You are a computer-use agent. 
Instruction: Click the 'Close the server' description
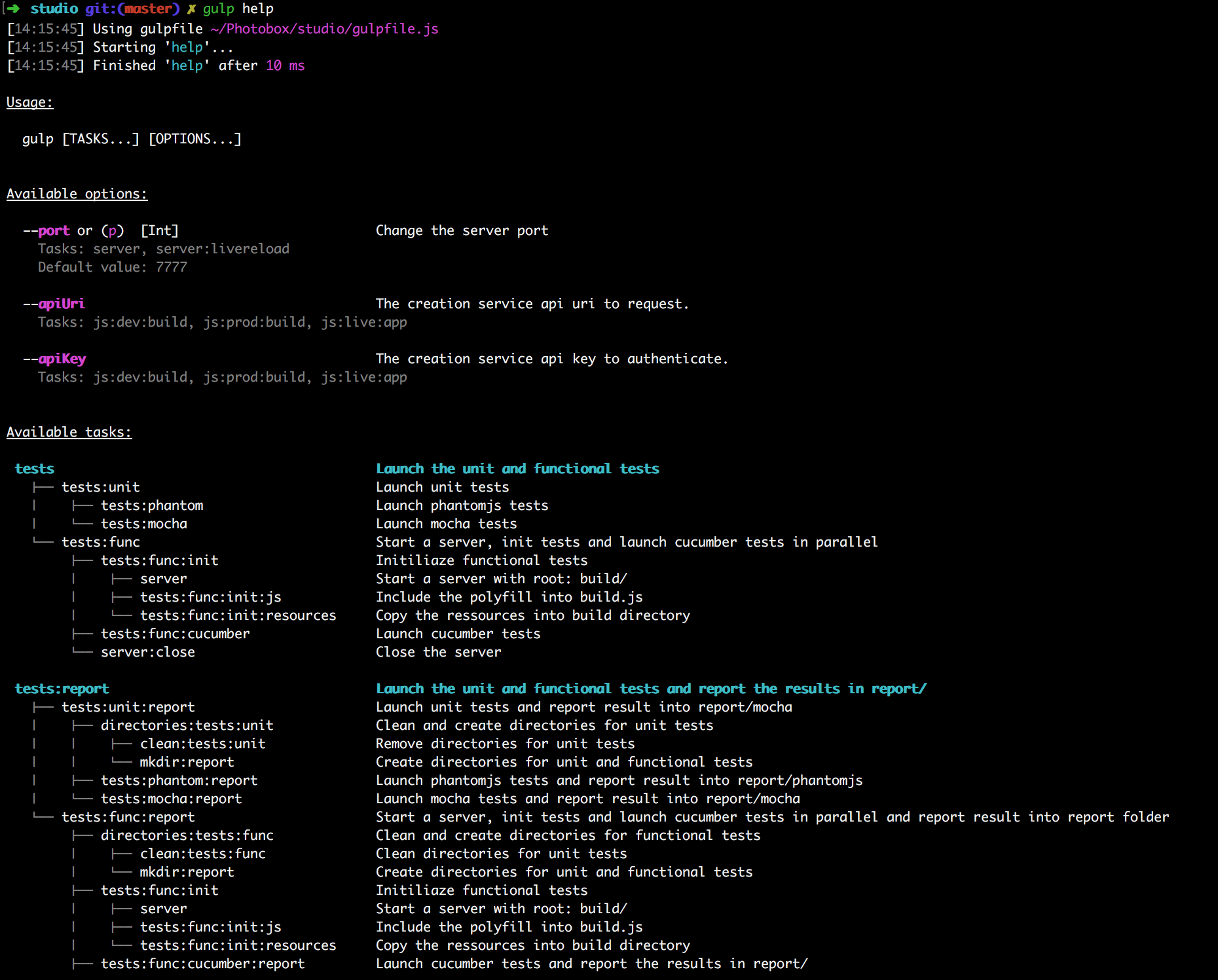pyautogui.click(x=438, y=653)
